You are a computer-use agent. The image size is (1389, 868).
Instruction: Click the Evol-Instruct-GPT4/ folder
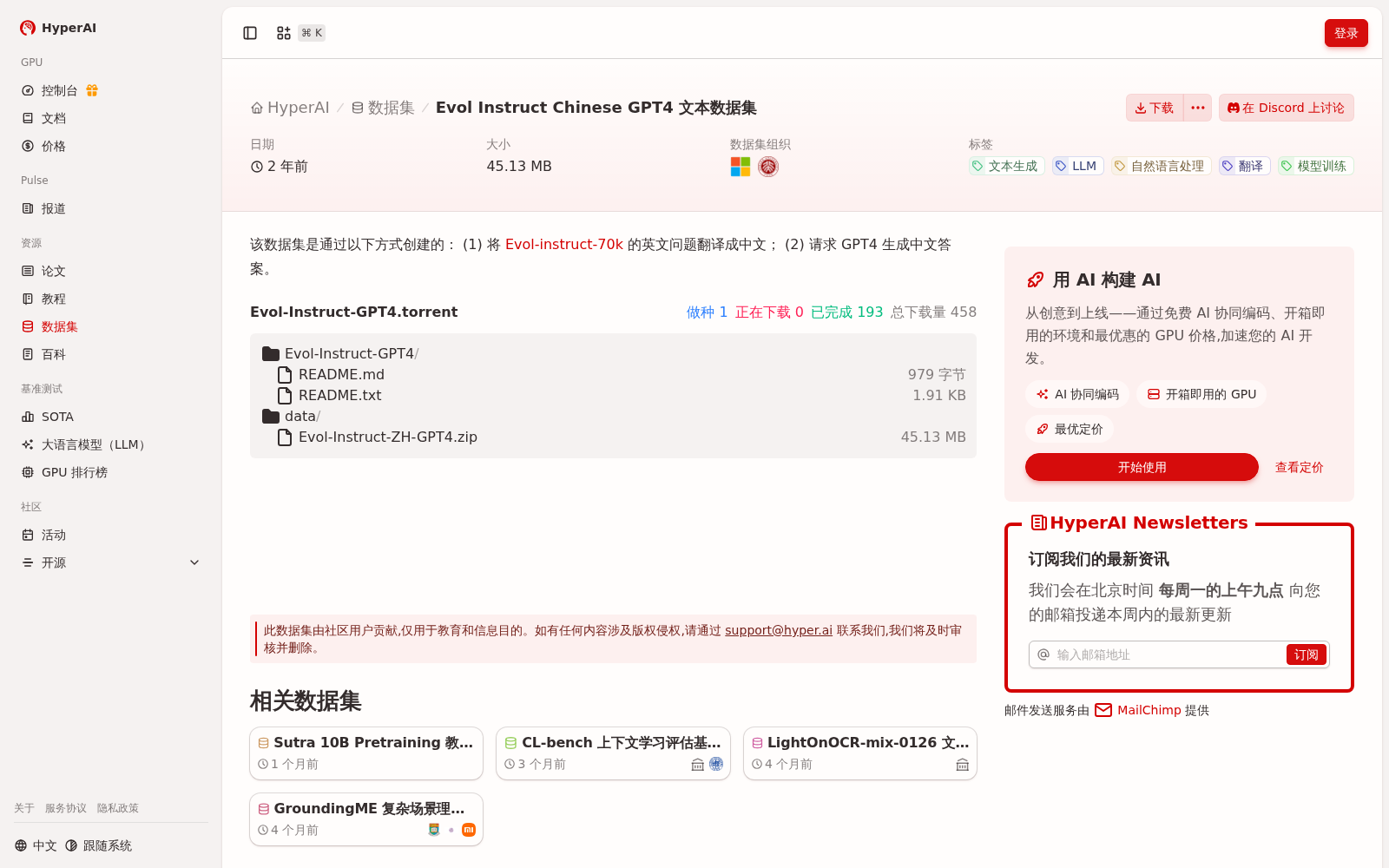pos(340,353)
